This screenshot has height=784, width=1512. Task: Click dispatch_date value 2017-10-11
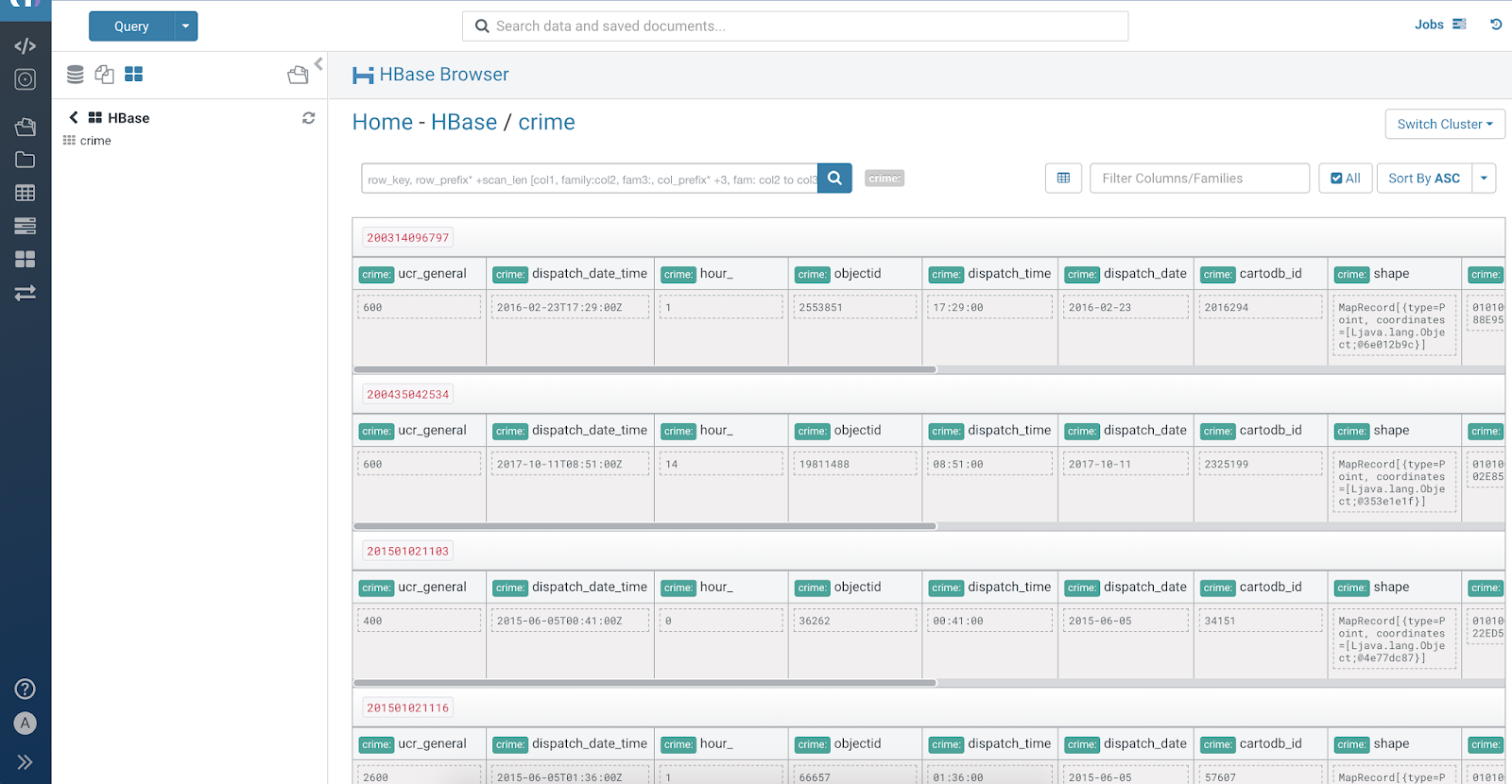point(1125,465)
